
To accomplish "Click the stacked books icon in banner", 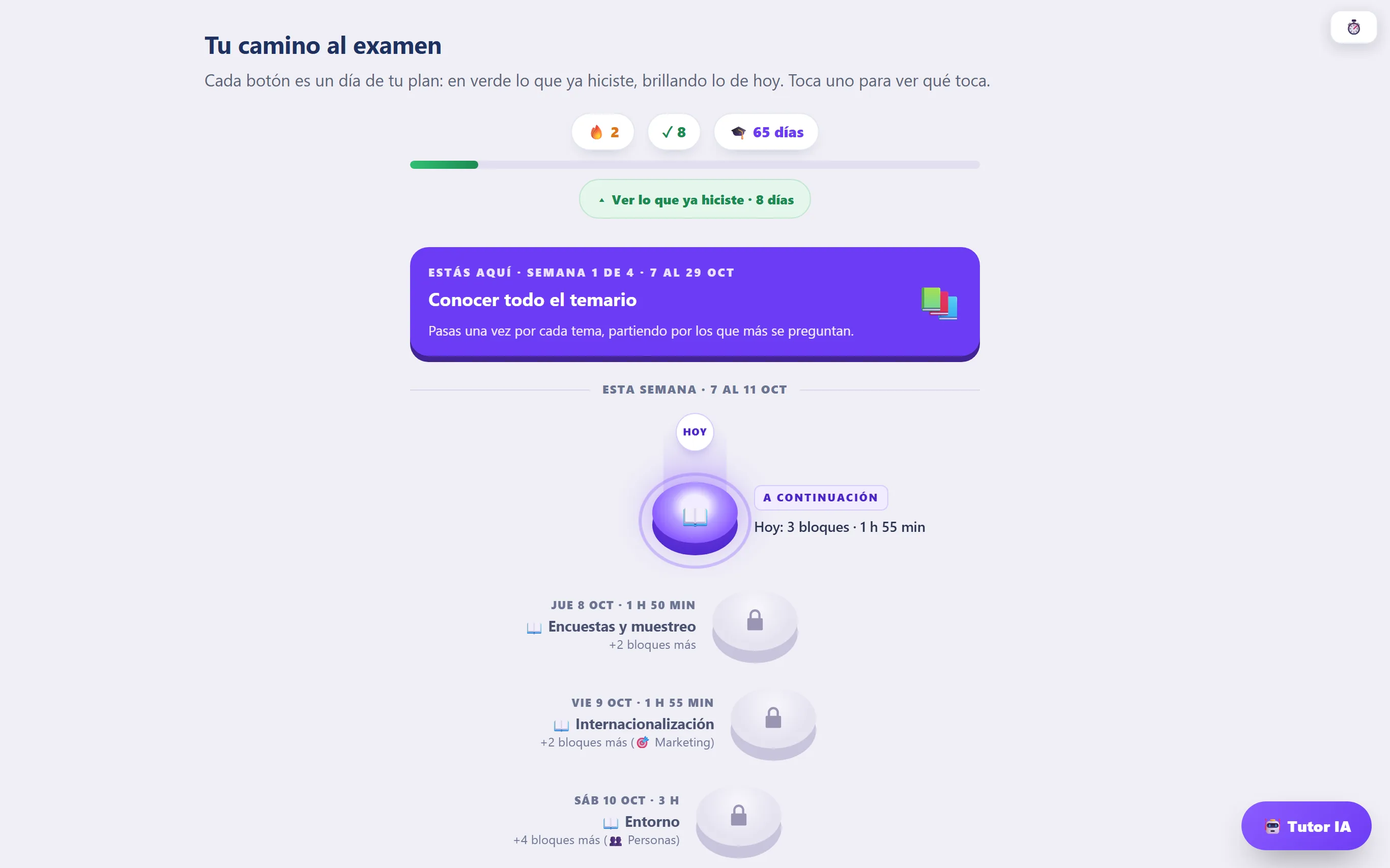I will (x=939, y=303).
